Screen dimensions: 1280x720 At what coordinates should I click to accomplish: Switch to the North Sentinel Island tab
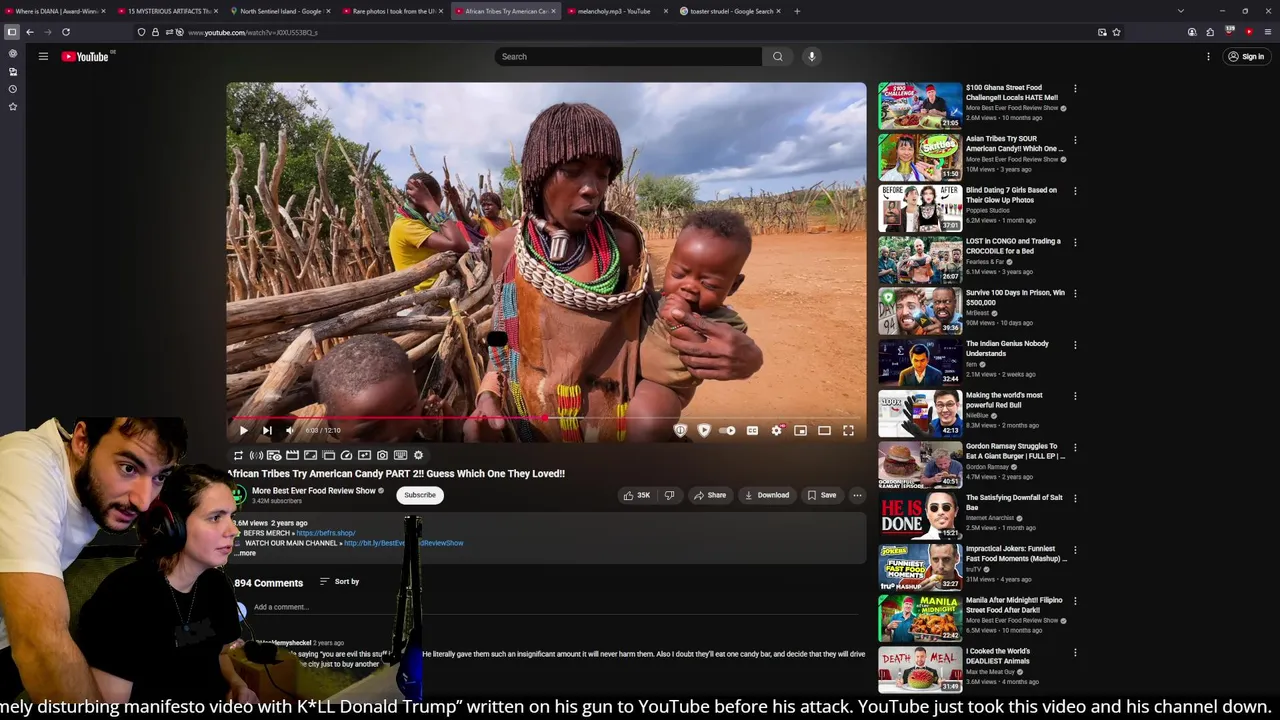(281, 11)
